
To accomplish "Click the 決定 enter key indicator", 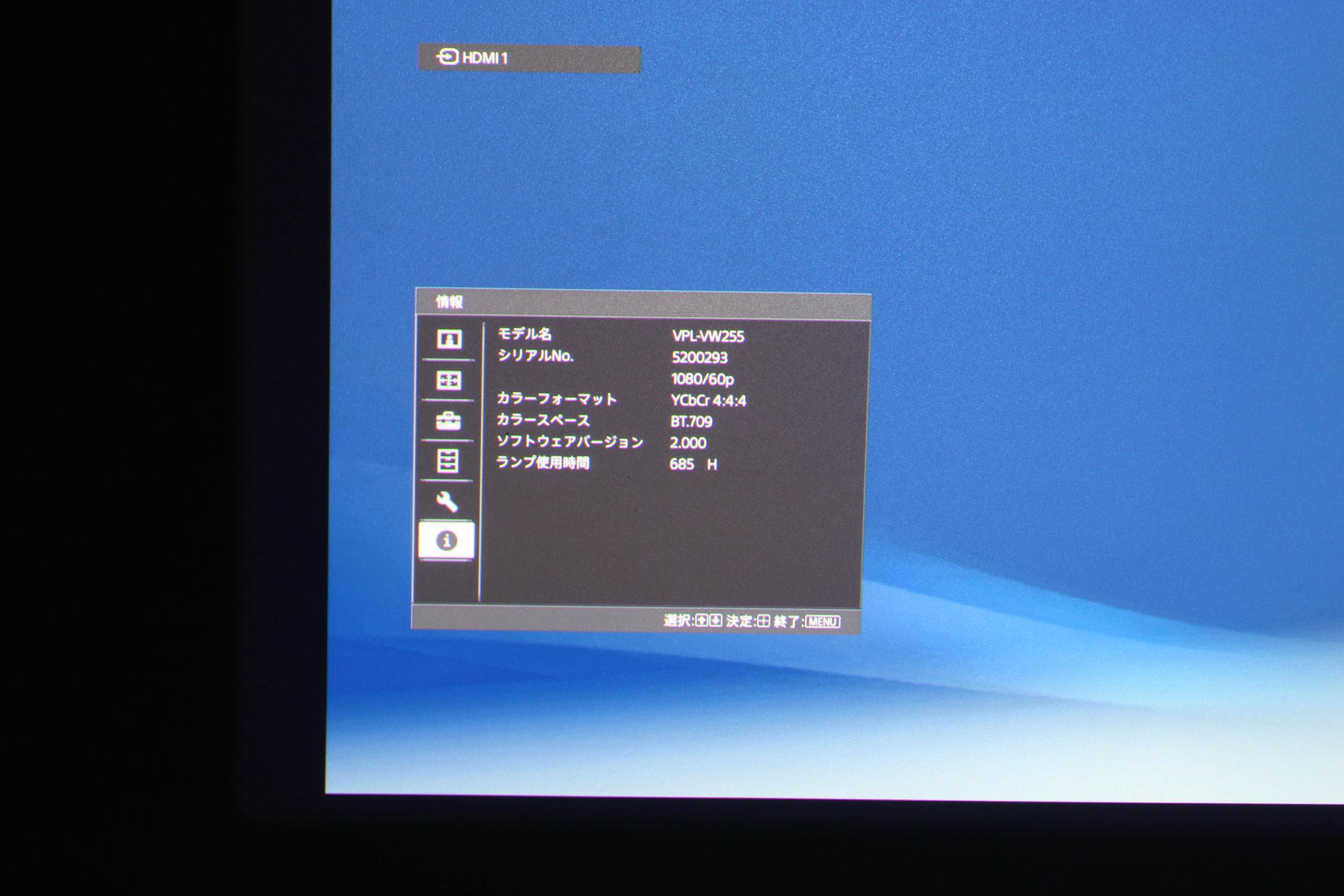I will point(763,621).
